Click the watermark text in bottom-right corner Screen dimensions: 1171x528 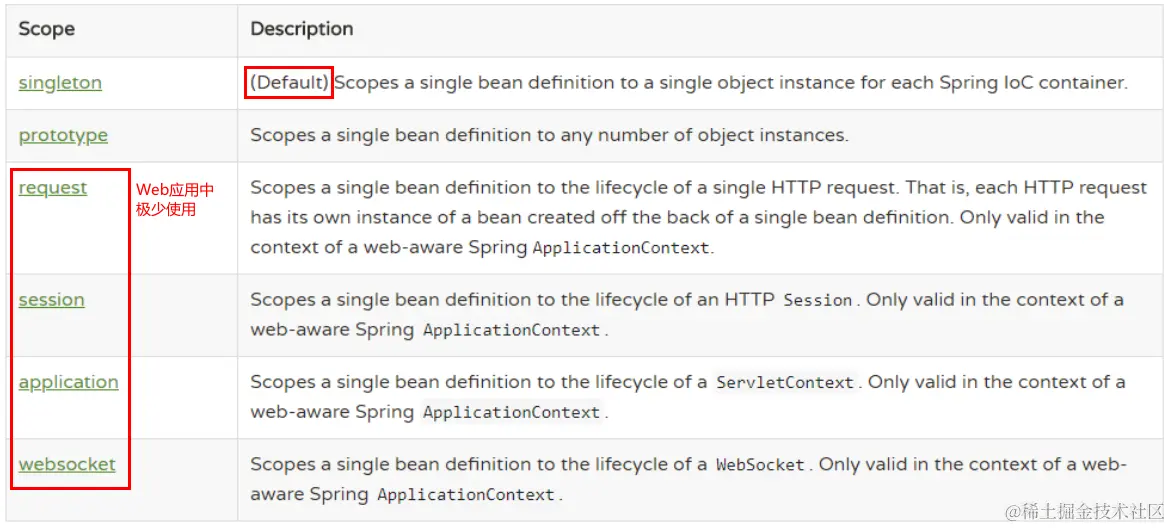pyautogui.click(x=1084, y=511)
